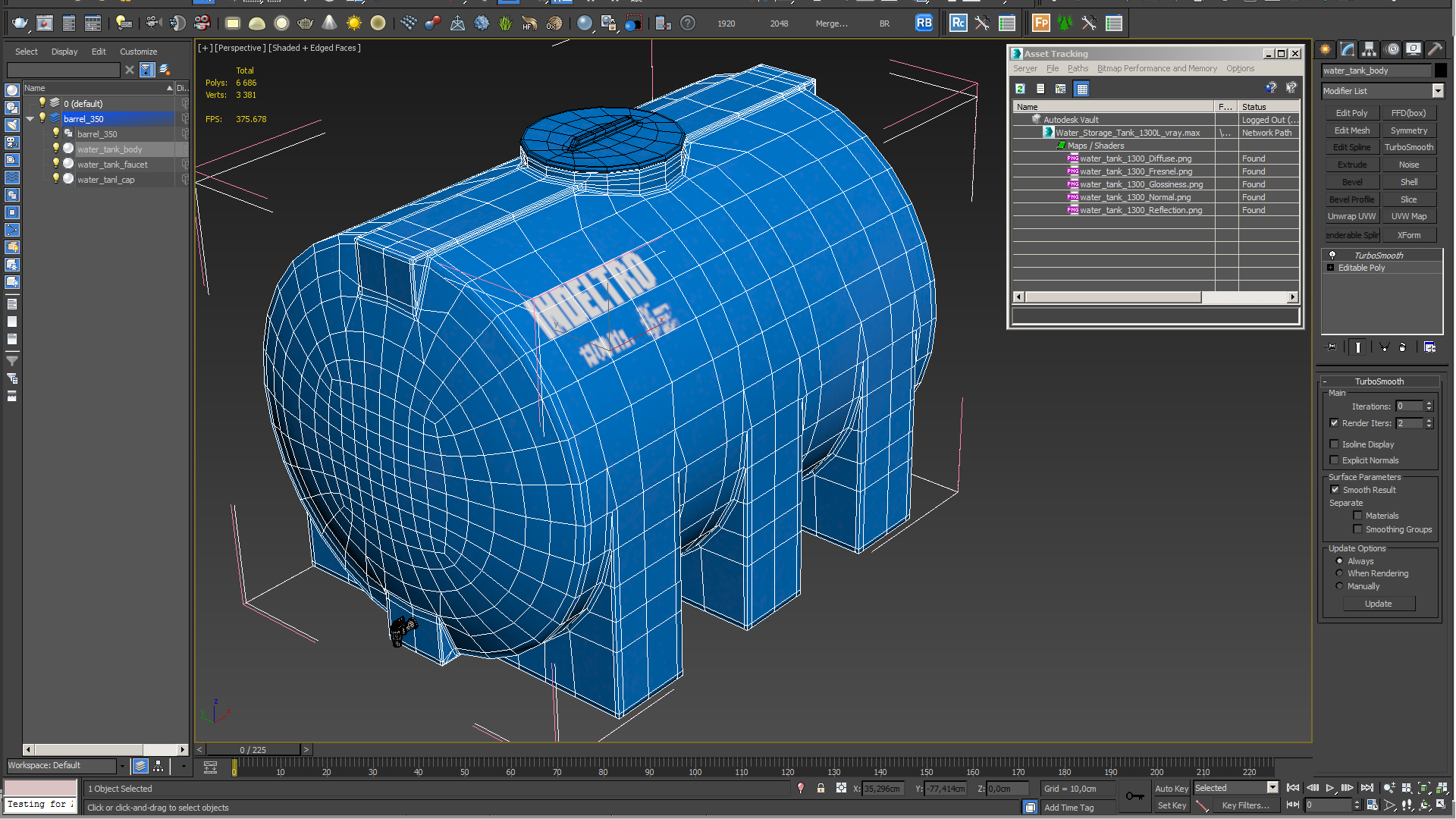Click the Unwrap UVW button
This screenshot has width=1456, height=819.
coord(1351,216)
